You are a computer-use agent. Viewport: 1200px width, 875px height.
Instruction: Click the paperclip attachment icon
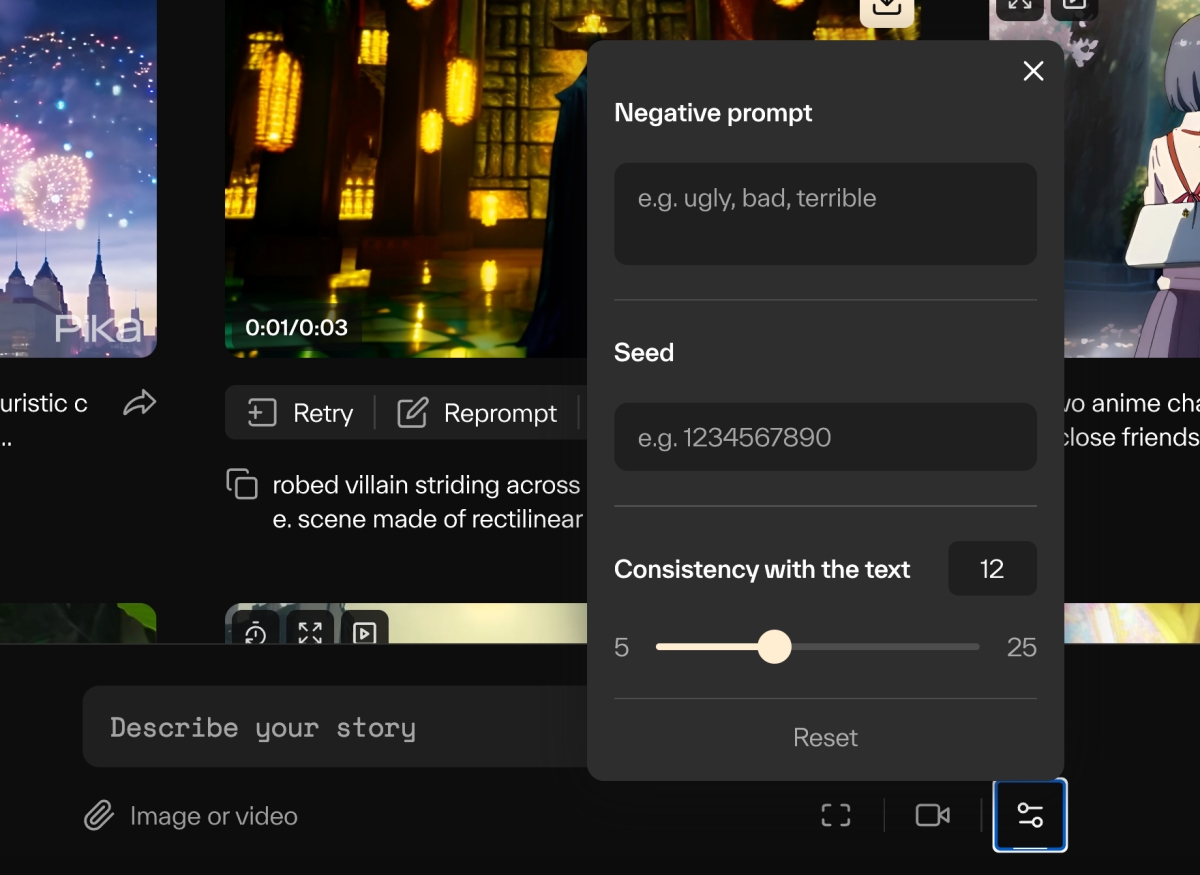(x=98, y=816)
